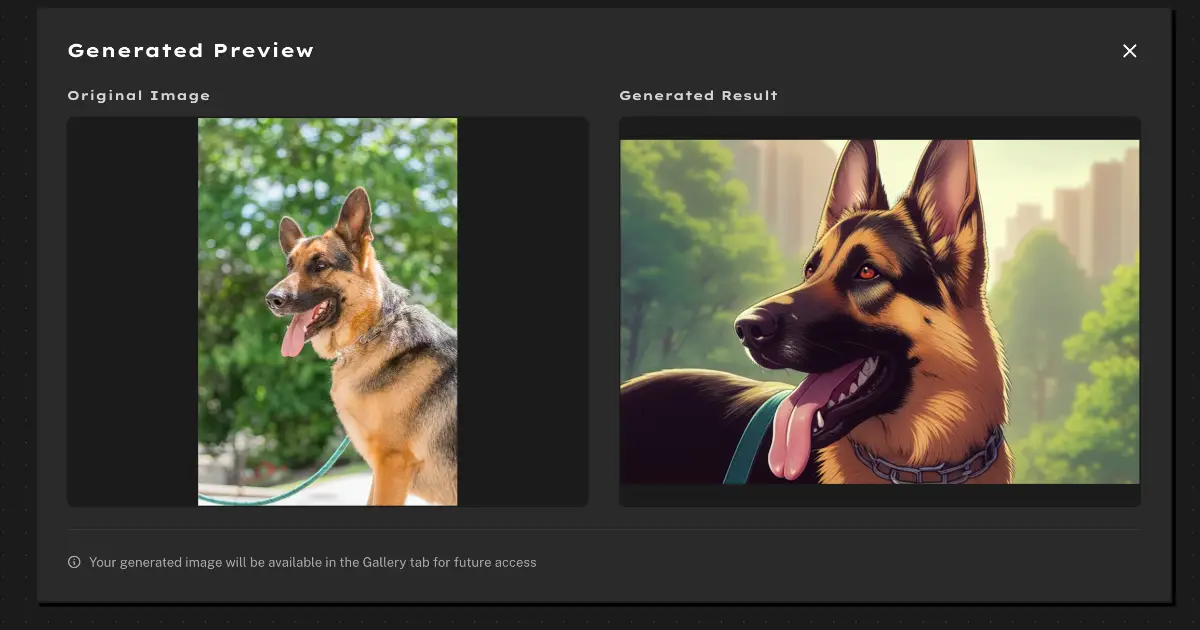Image resolution: width=1200 pixels, height=630 pixels.
Task: Click the info icon beside gallery notice
Action: click(74, 562)
